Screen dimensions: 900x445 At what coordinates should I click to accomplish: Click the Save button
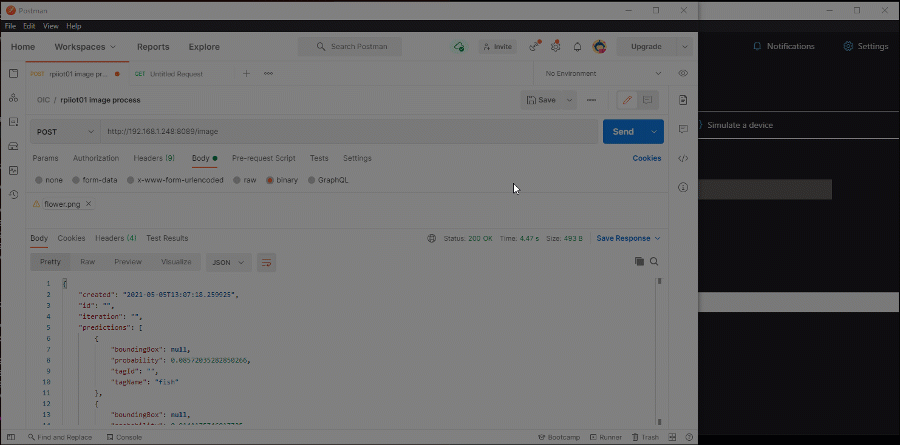pos(541,100)
